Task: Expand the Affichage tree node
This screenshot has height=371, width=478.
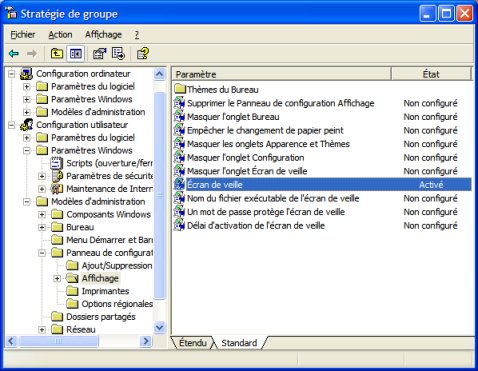Action: click(57, 278)
